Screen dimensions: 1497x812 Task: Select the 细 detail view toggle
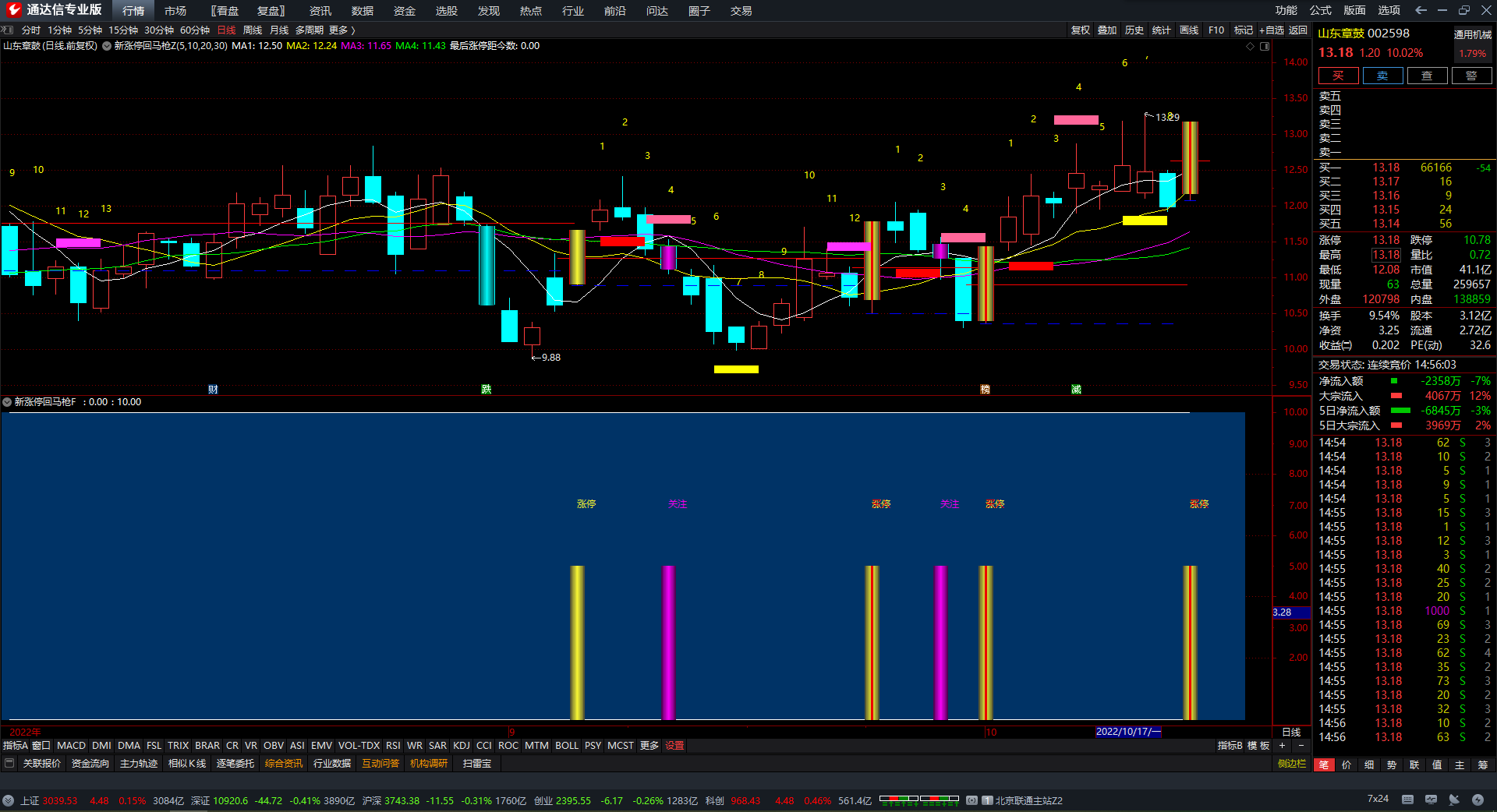point(1369,764)
